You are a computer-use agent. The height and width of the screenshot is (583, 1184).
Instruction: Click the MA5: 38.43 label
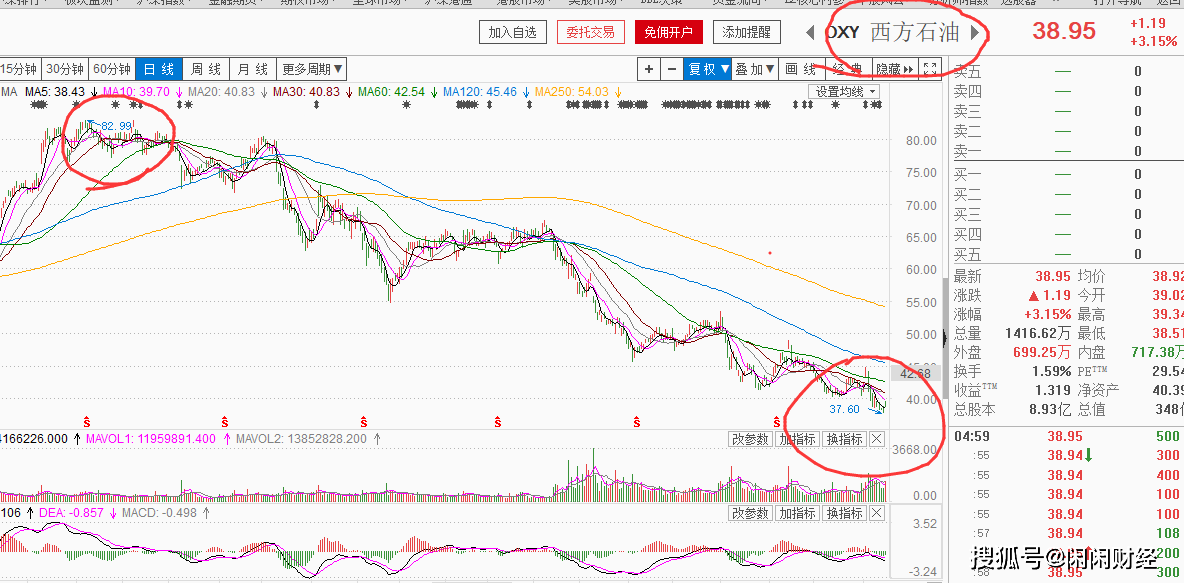57,92
